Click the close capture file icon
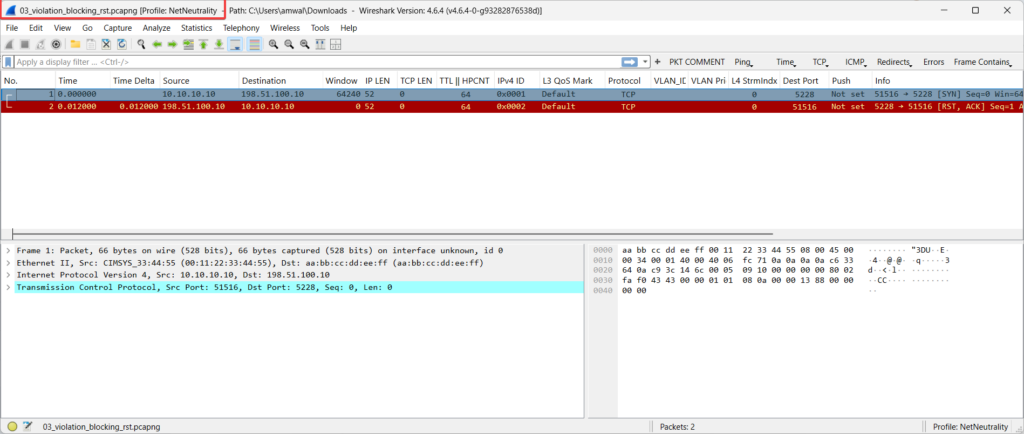This screenshot has width=1024, height=434. pos(106,45)
